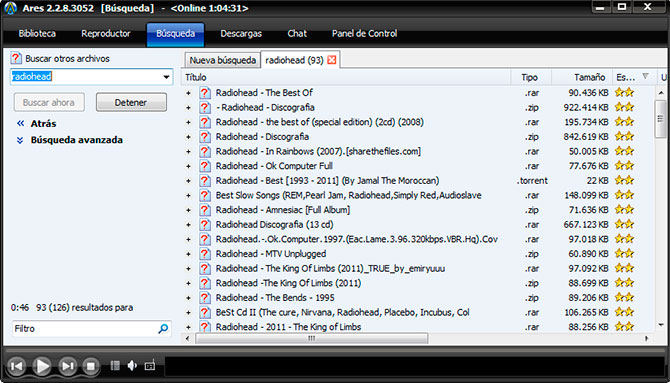Expand the In Rainbows (2007) row
Screen dimensions: 670x383
(188, 152)
